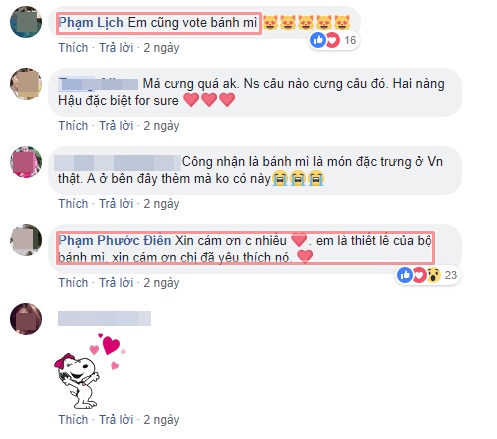Reply to Phạm Phước Điền's comment
This screenshot has width=497, height=439.
[116, 283]
